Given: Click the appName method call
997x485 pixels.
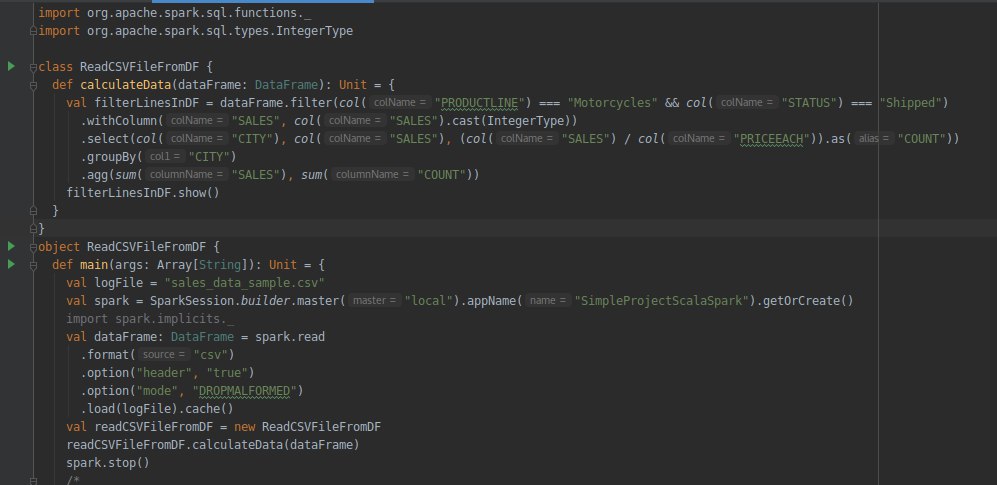Looking at the screenshot, I should coord(493,301).
